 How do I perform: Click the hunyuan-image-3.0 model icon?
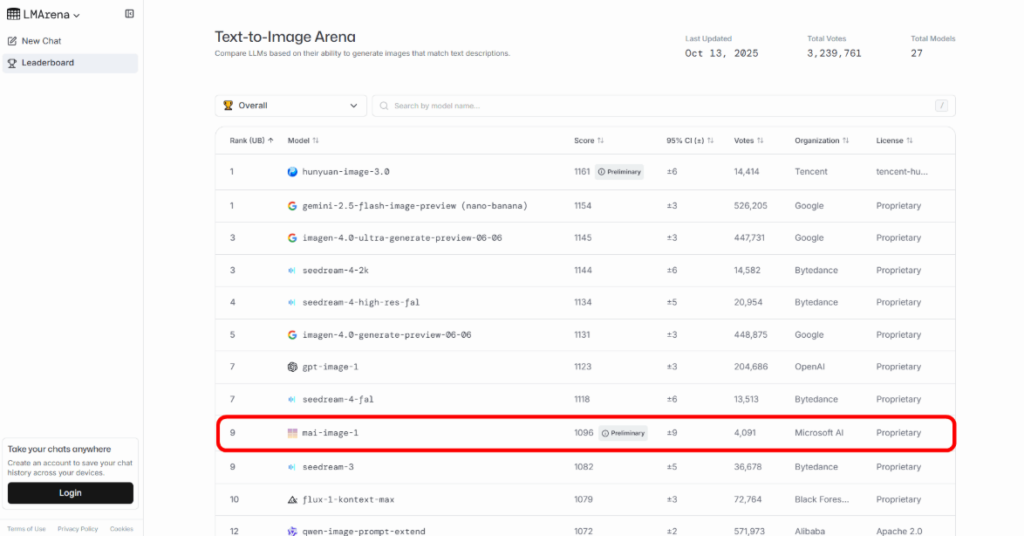coord(292,172)
